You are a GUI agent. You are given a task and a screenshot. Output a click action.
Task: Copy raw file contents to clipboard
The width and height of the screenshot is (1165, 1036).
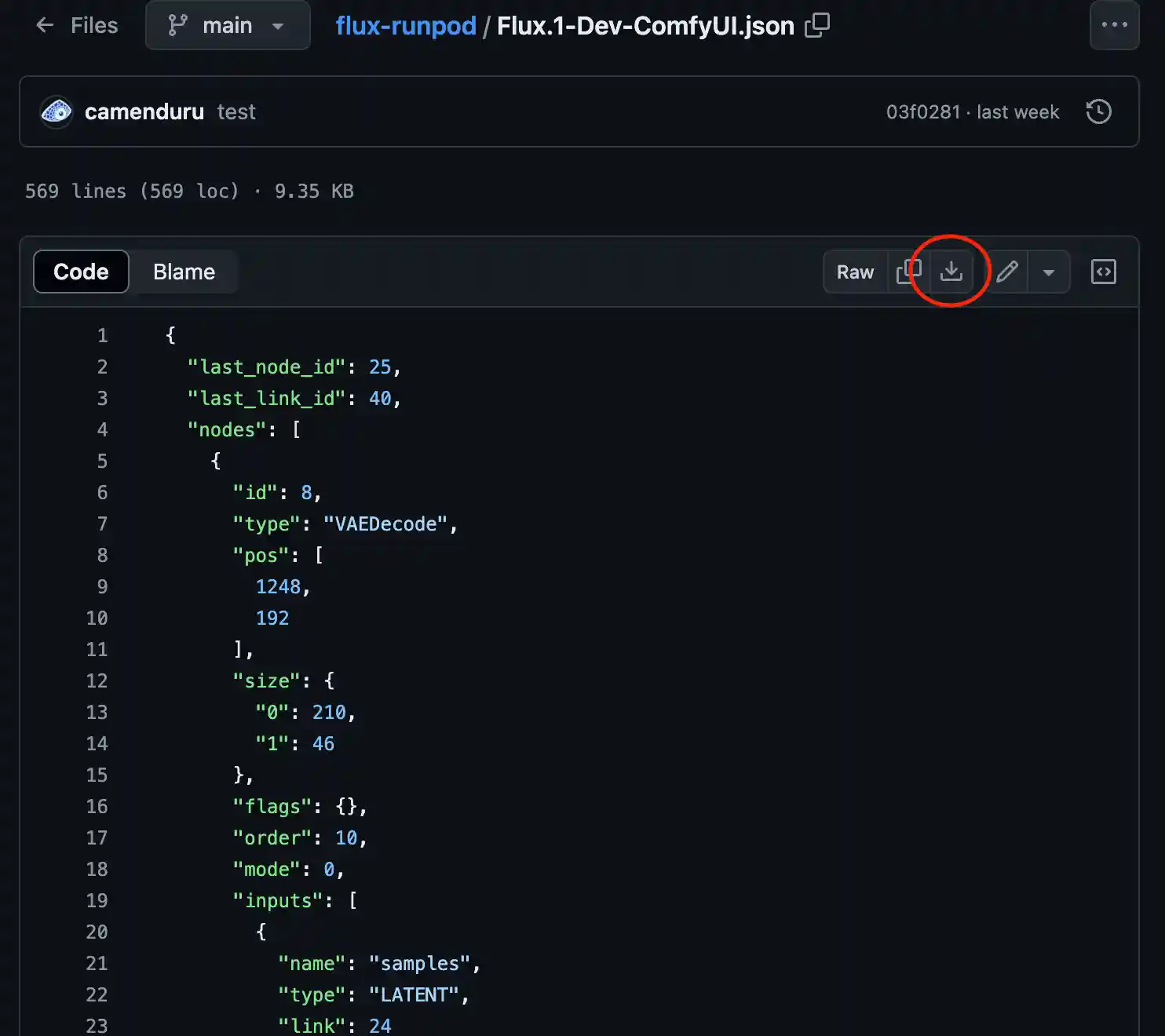(x=908, y=272)
